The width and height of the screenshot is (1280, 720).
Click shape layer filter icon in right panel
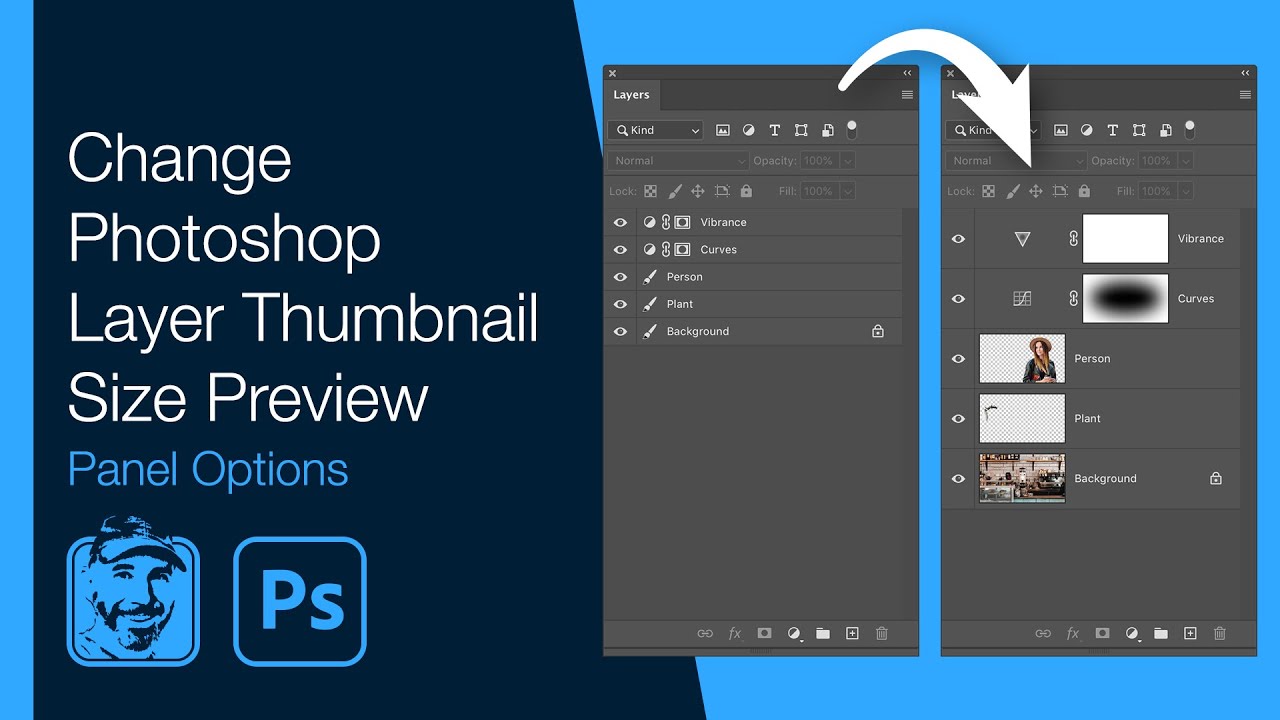pos(1139,130)
